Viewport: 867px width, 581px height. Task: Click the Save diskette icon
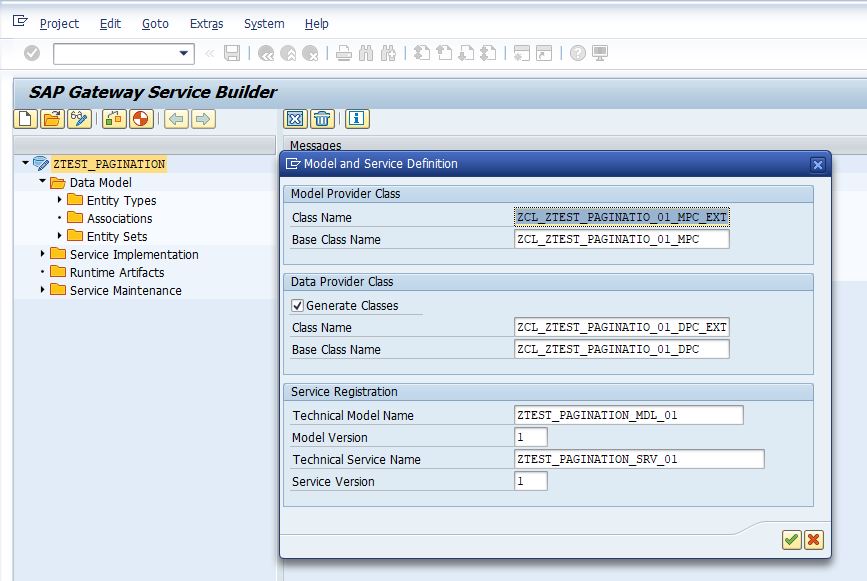click(x=232, y=53)
